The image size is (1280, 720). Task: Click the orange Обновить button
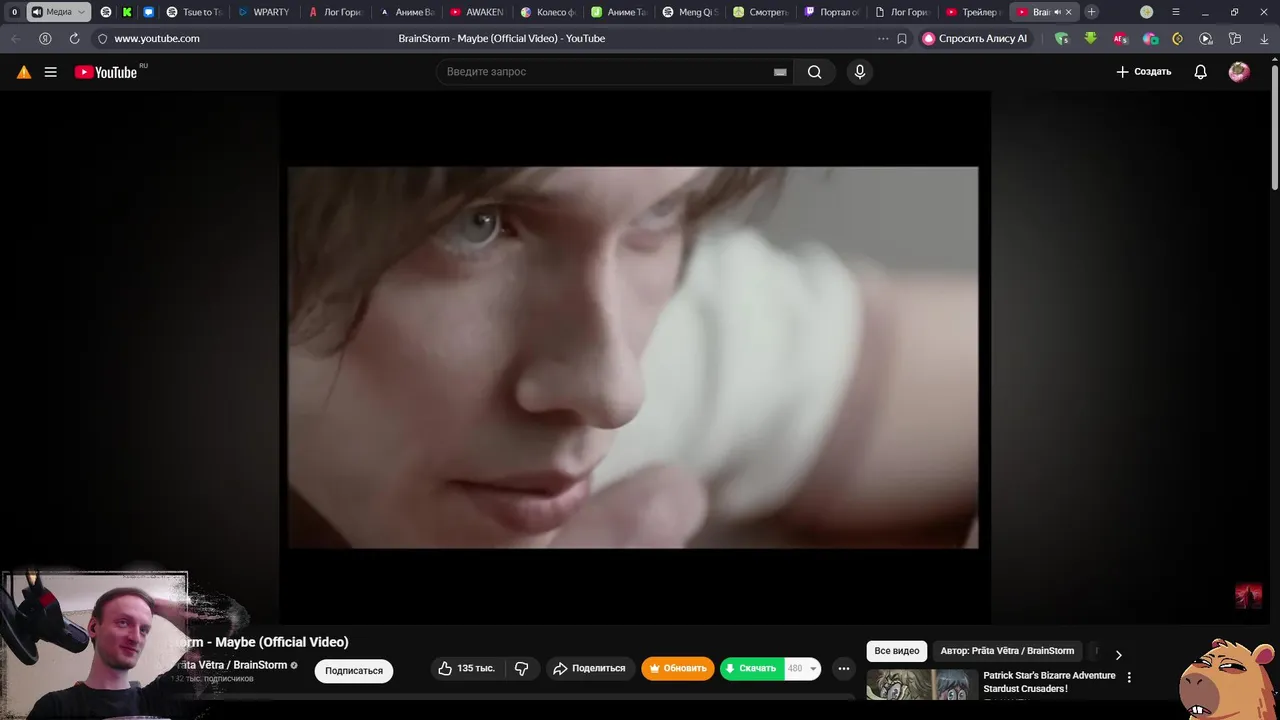pyautogui.click(x=678, y=668)
